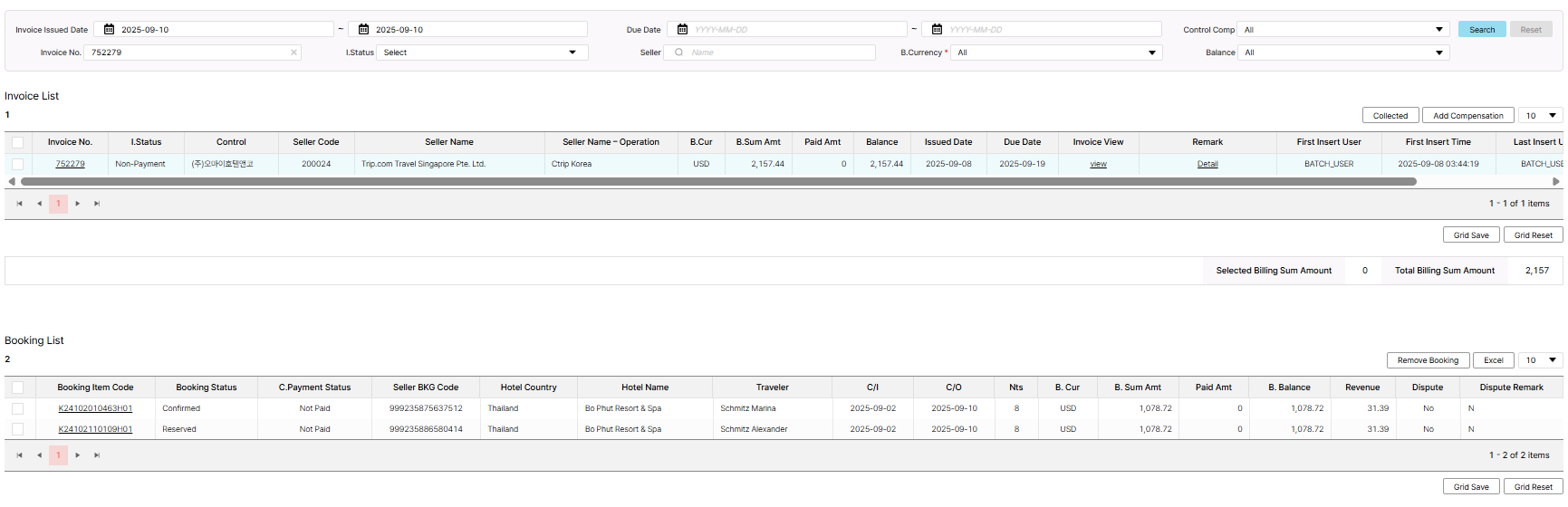This screenshot has height=507, width=1568.
Task: Click the Search button
Action: click(1481, 30)
